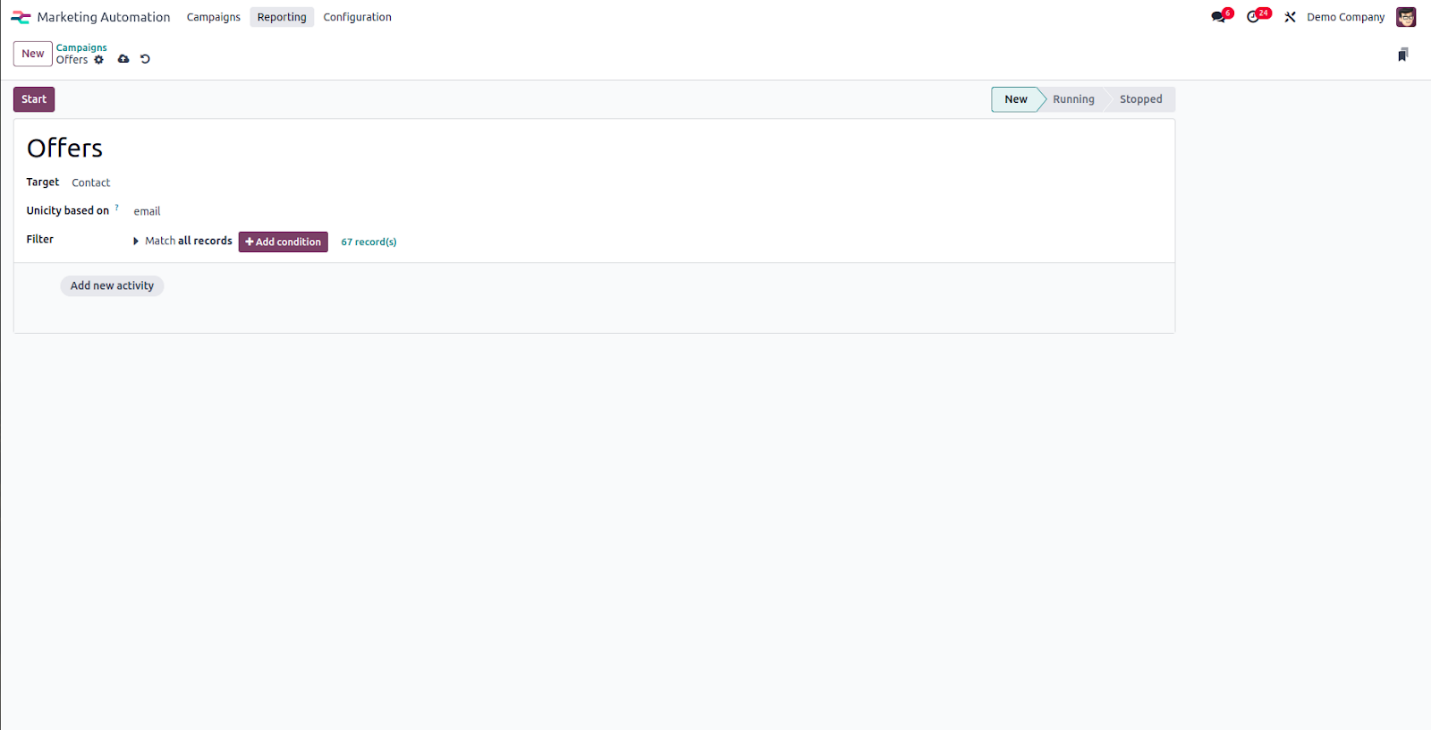
Task: Open the conversations messages icon
Action: point(1218,17)
